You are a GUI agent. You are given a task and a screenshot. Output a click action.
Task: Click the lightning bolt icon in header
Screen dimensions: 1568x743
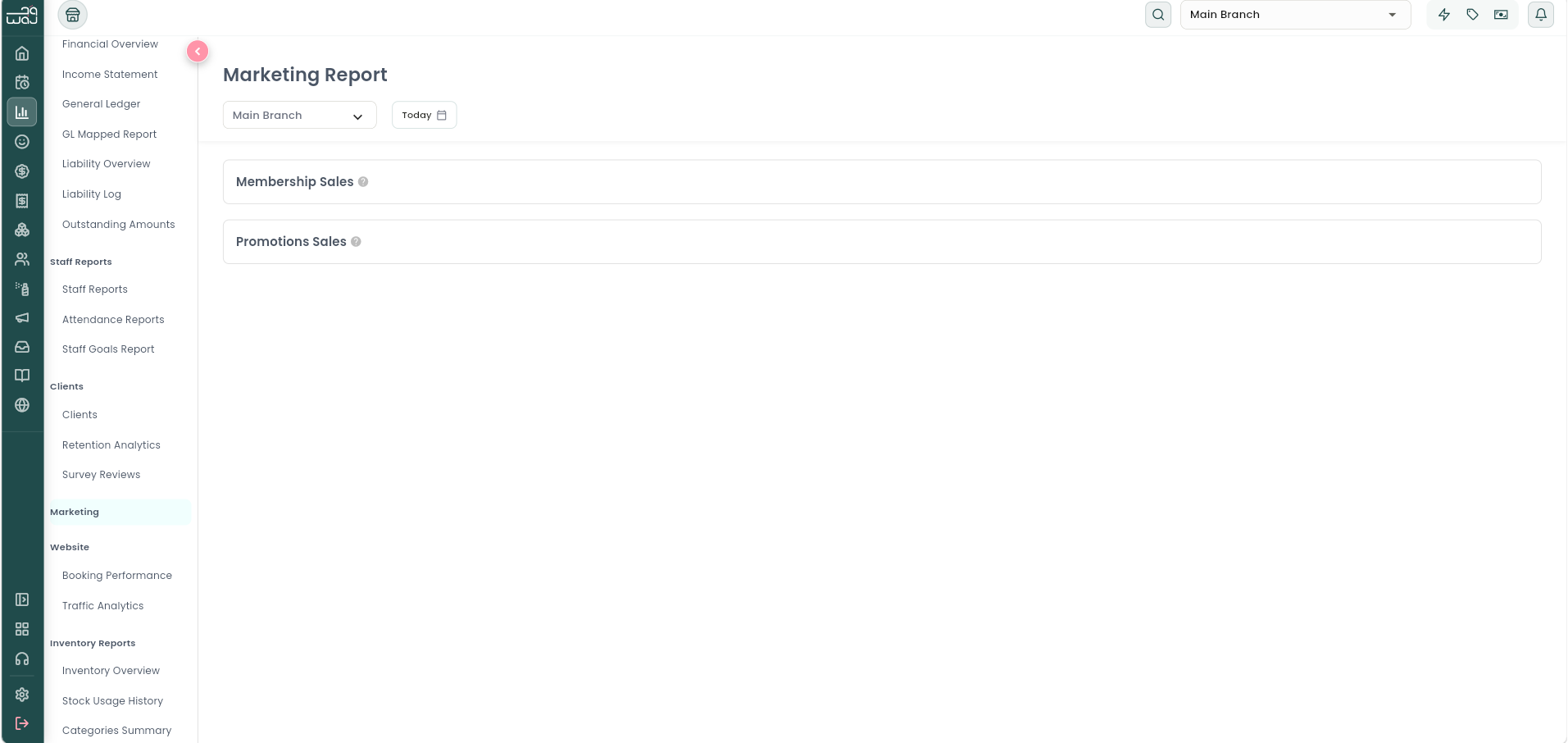pyautogui.click(x=1444, y=15)
